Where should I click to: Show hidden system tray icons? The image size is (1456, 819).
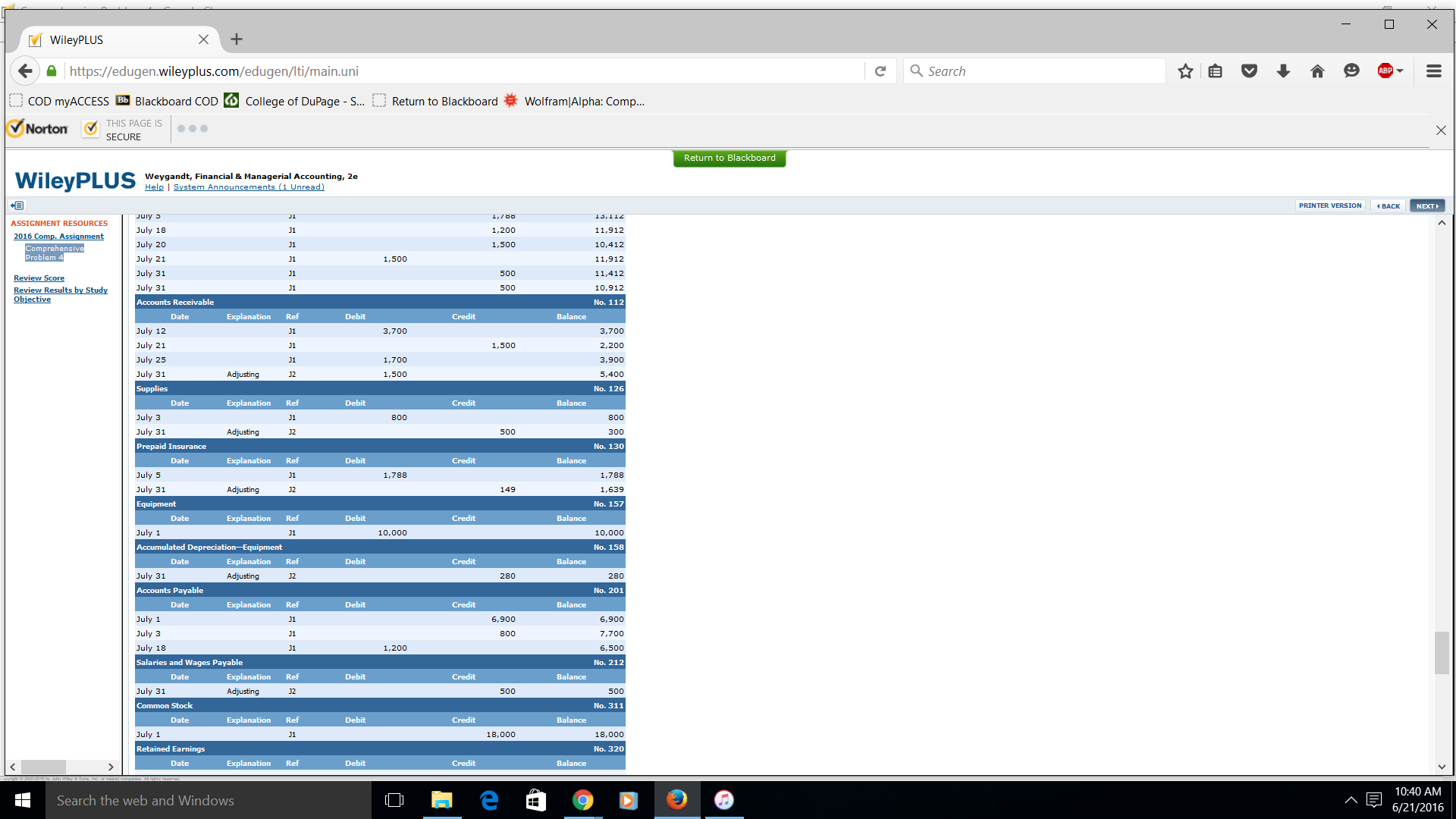pos(1351,800)
